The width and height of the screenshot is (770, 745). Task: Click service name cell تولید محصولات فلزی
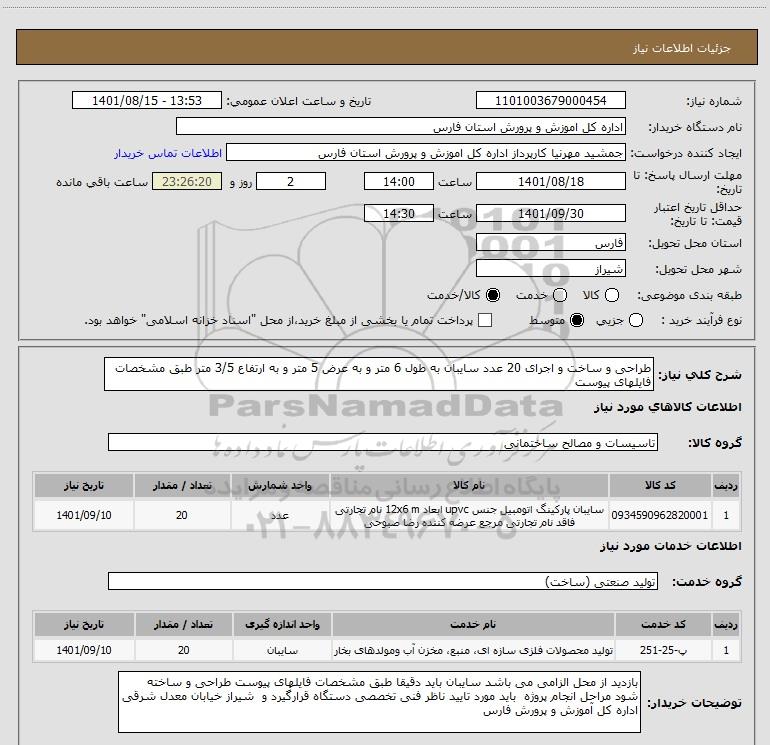pyautogui.click(x=473, y=651)
